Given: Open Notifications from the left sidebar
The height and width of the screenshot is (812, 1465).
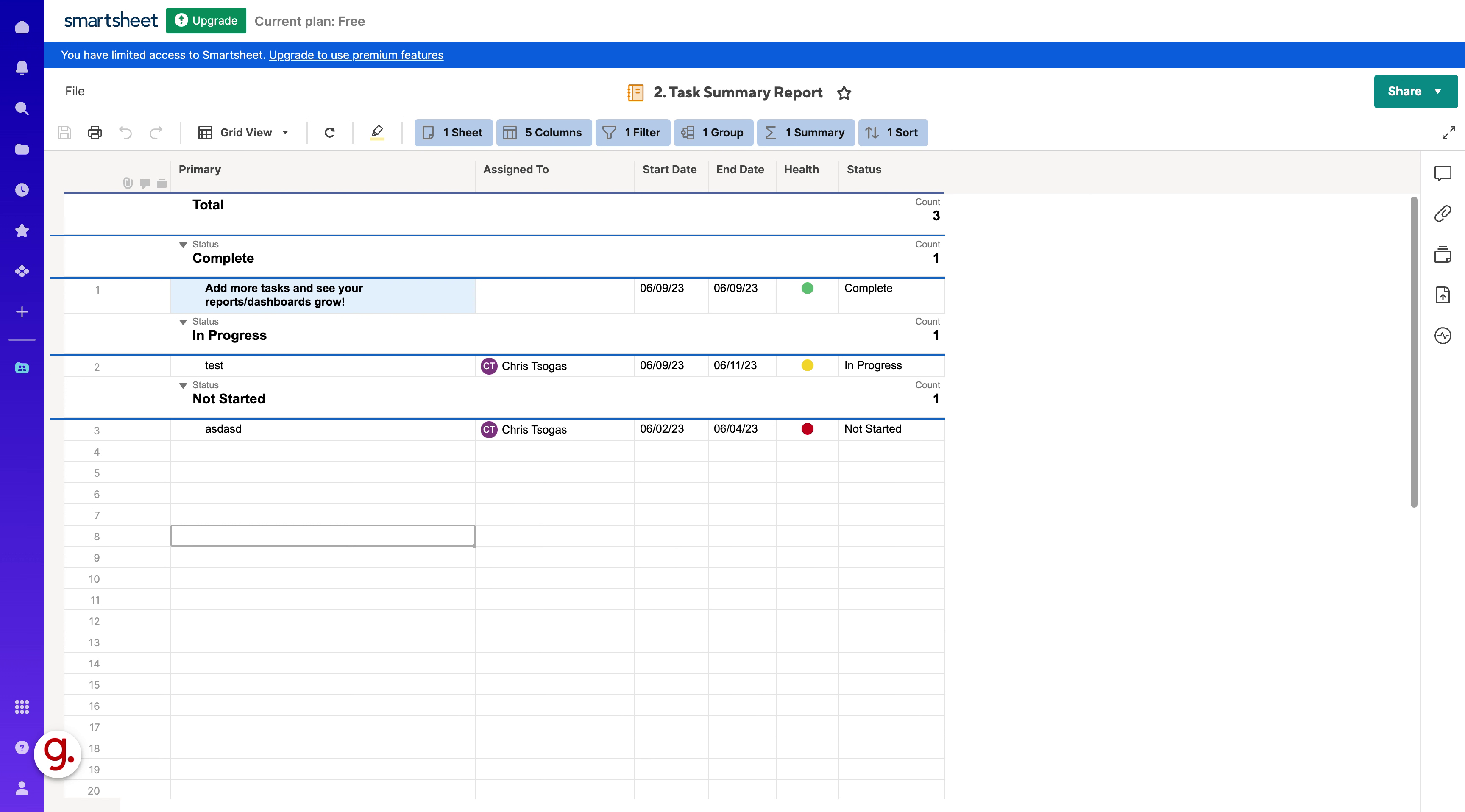Looking at the screenshot, I should pos(22,68).
